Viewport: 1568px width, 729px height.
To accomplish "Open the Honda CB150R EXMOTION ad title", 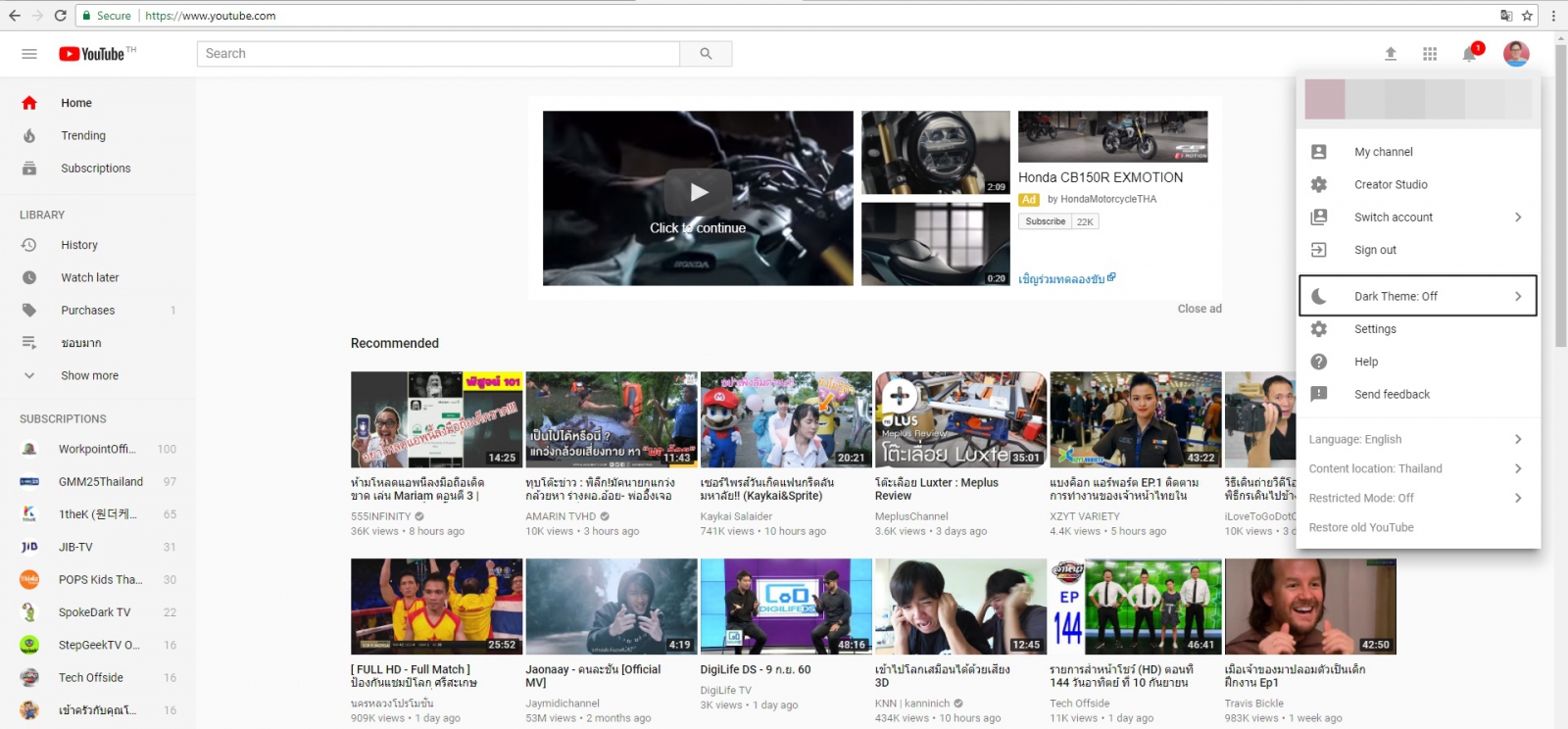I will click(1101, 177).
